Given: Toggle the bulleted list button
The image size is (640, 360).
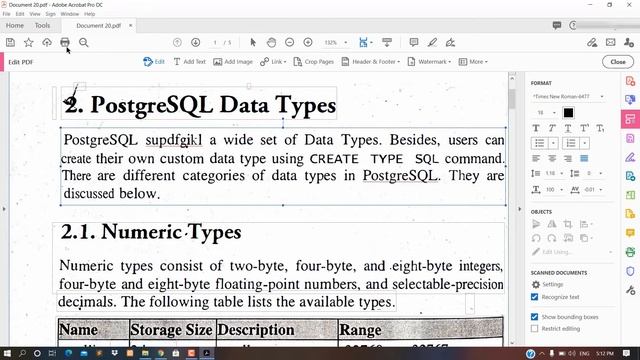Looking at the screenshot, I should (x=540, y=143).
